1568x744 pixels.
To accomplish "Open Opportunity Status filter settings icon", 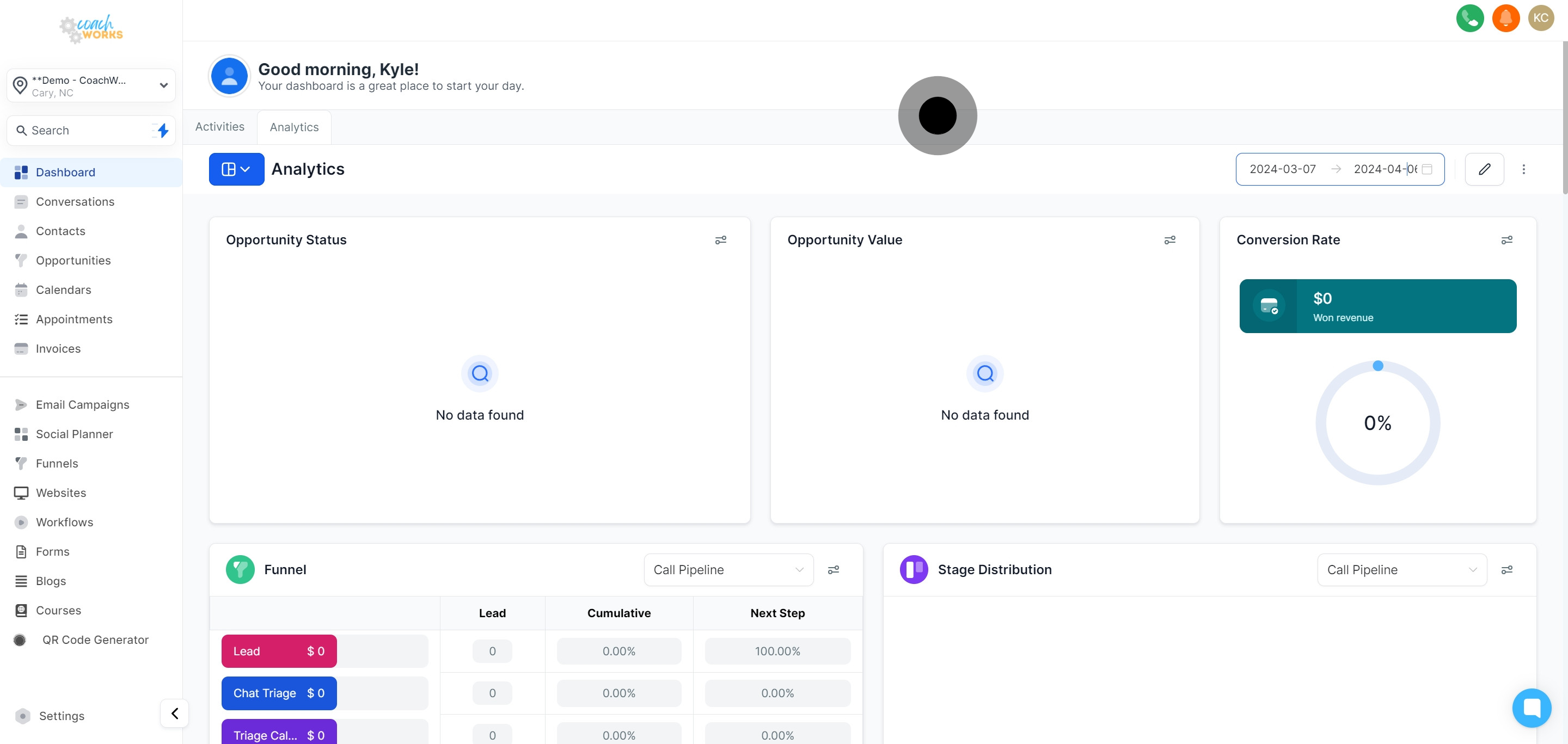I will click(x=720, y=241).
